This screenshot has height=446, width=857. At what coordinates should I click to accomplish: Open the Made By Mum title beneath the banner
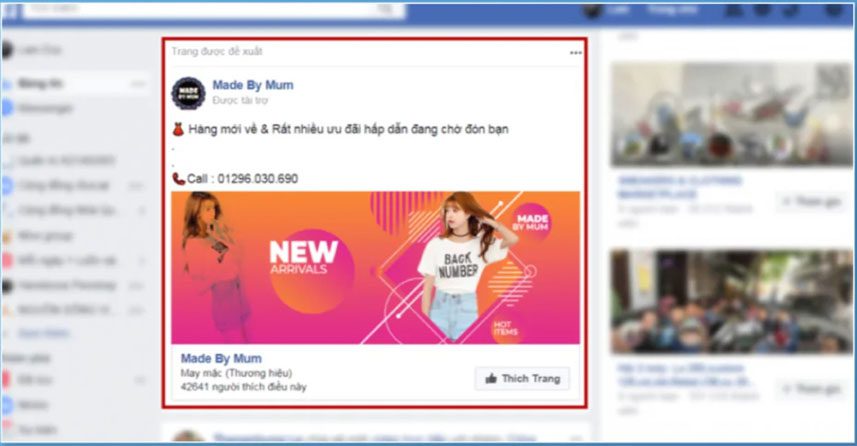pyautogui.click(x=221, y=359)
